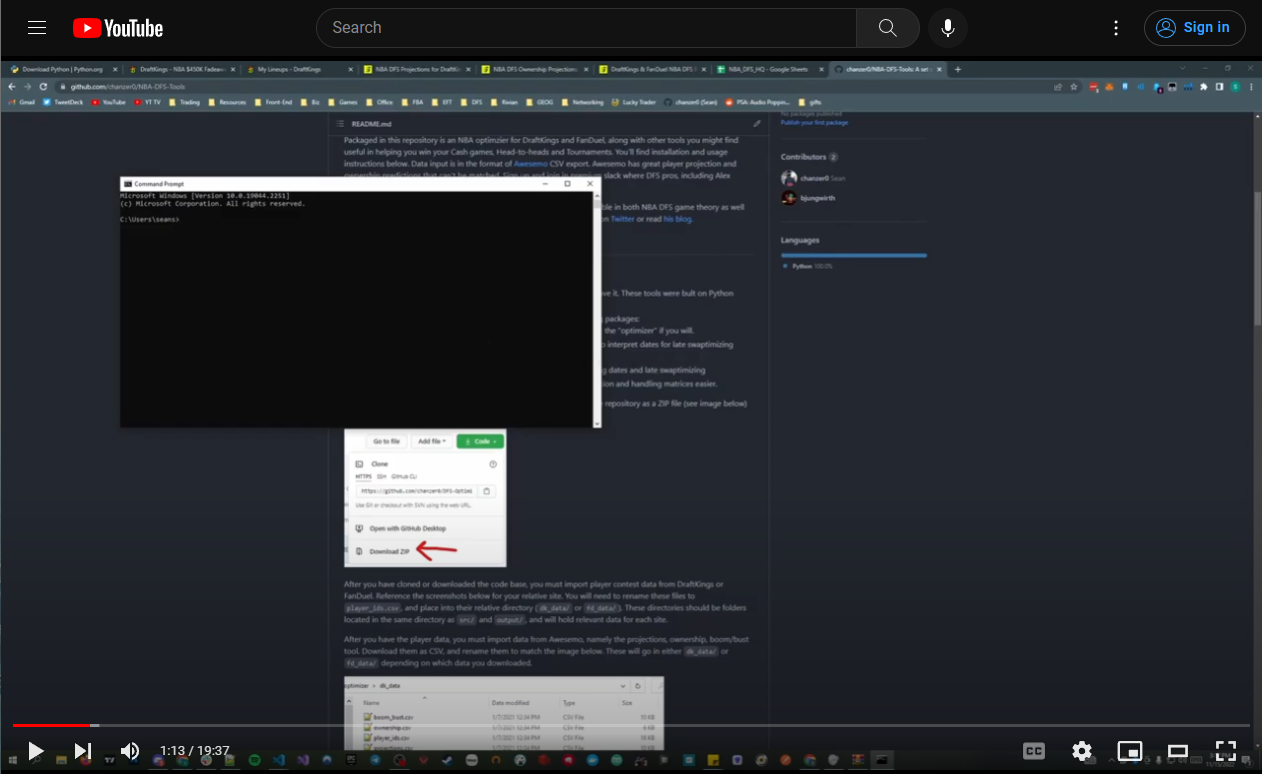Open YouTube's guide hamburger menu
The height and width of the screenshot is (774, 1262).
coord(37,27)
